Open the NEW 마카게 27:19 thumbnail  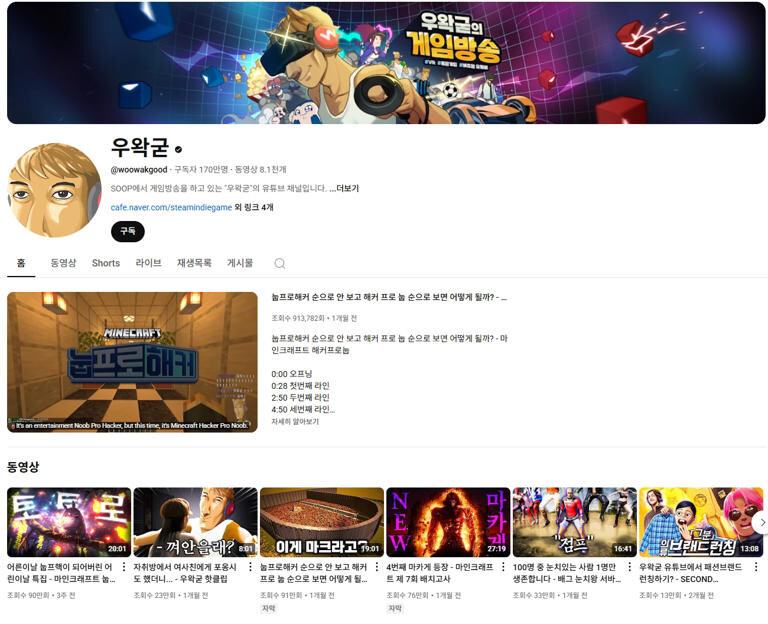(x=448, y=522)
